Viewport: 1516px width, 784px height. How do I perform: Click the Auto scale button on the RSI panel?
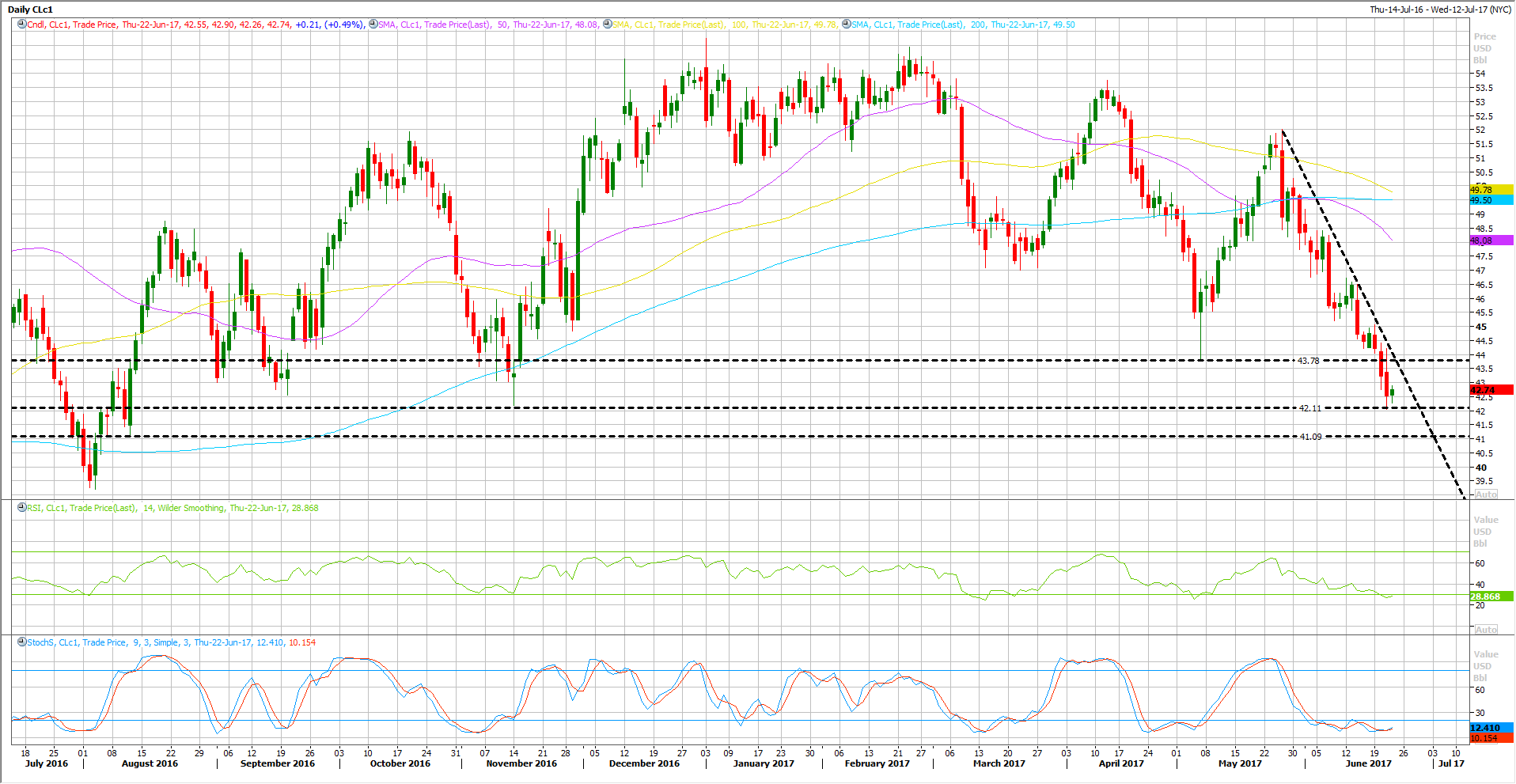pos(1486,630)
